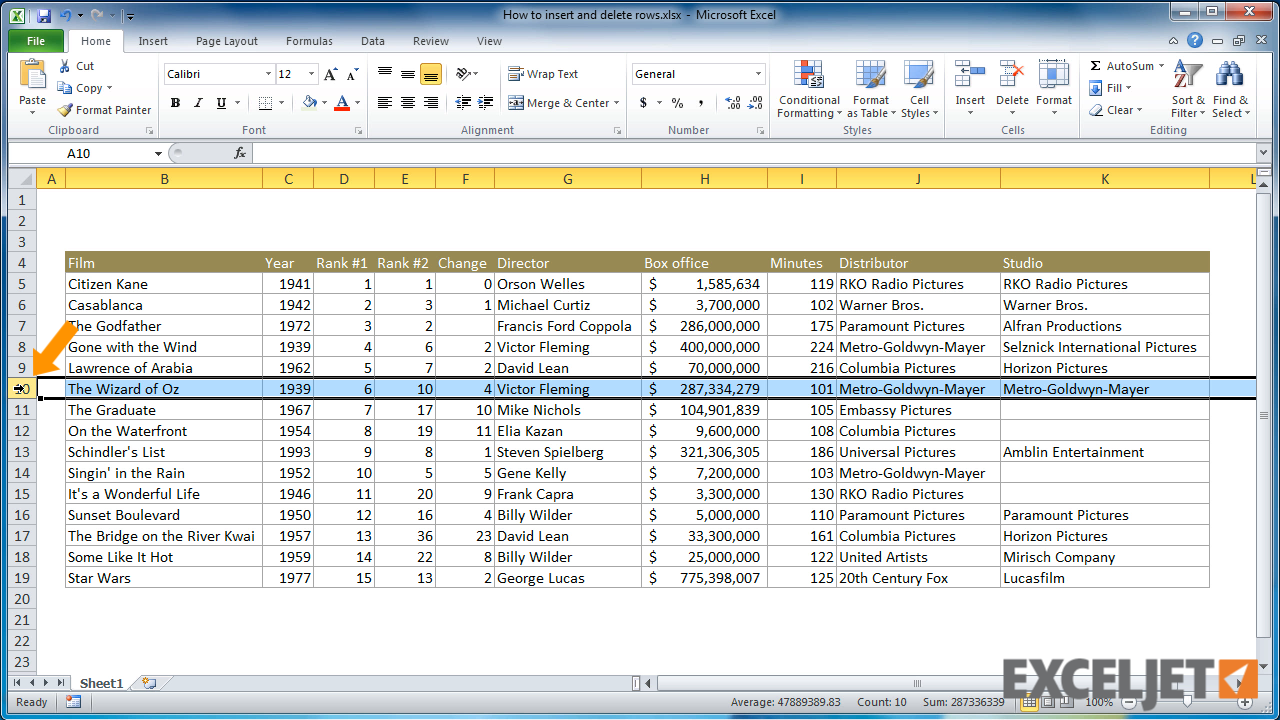Click column header H
The width and height of the screenshot is (1280, 720).
(x=705, y=179)
